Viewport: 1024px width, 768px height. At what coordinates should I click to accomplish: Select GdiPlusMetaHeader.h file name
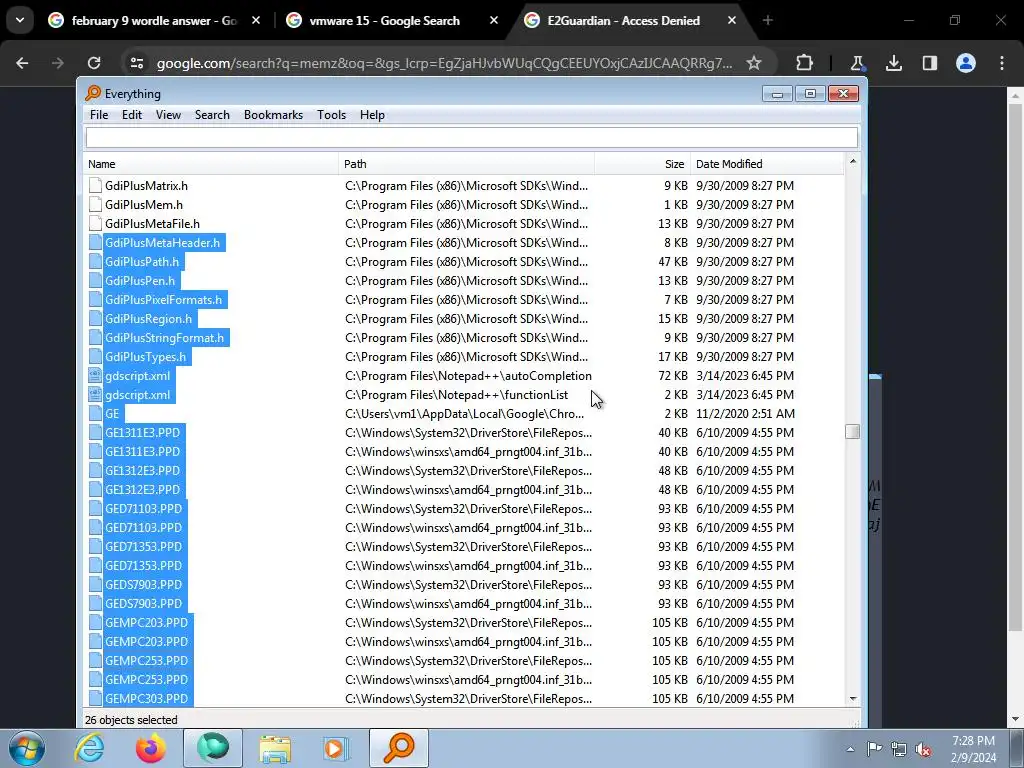pyautogui.click(x=163, y=242)
